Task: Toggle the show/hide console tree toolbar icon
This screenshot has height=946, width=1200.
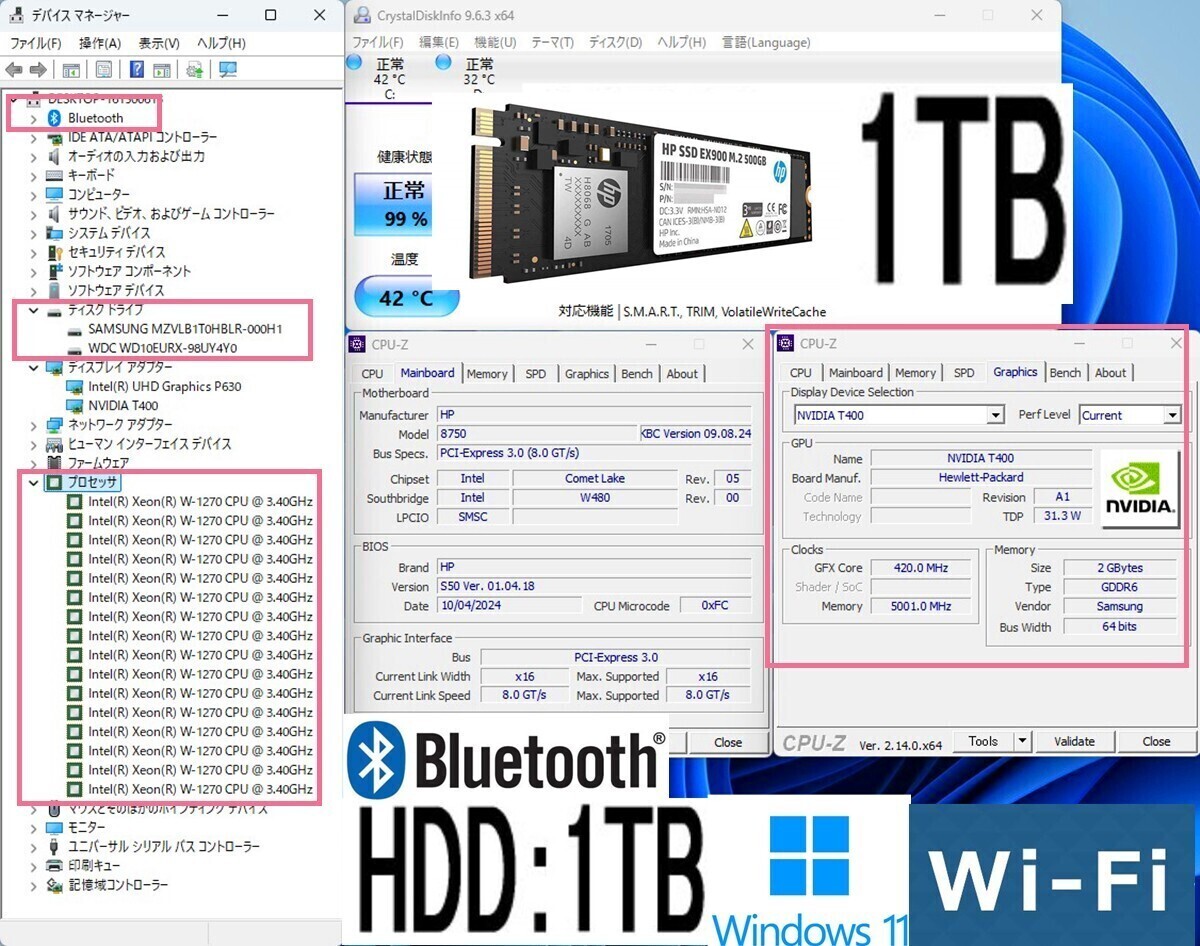Action: 71,70
